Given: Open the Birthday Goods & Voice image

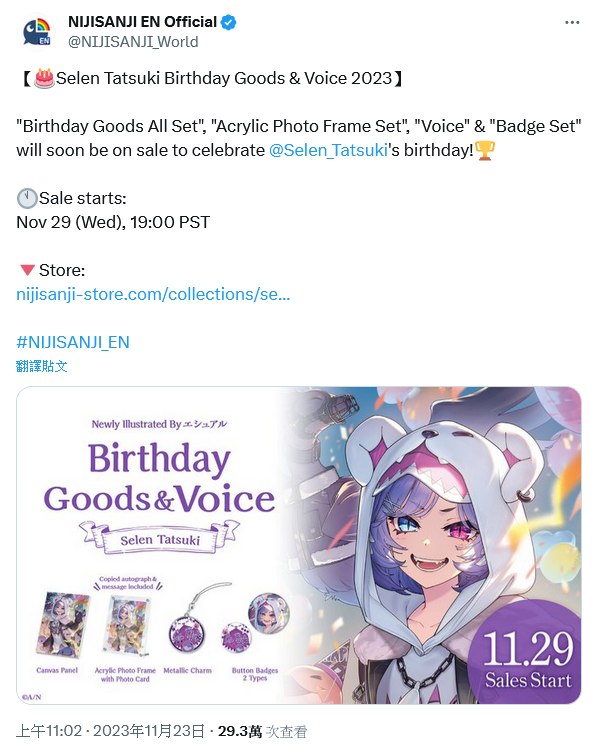Looking at the screenshot, I should click(x=299, y=545).
